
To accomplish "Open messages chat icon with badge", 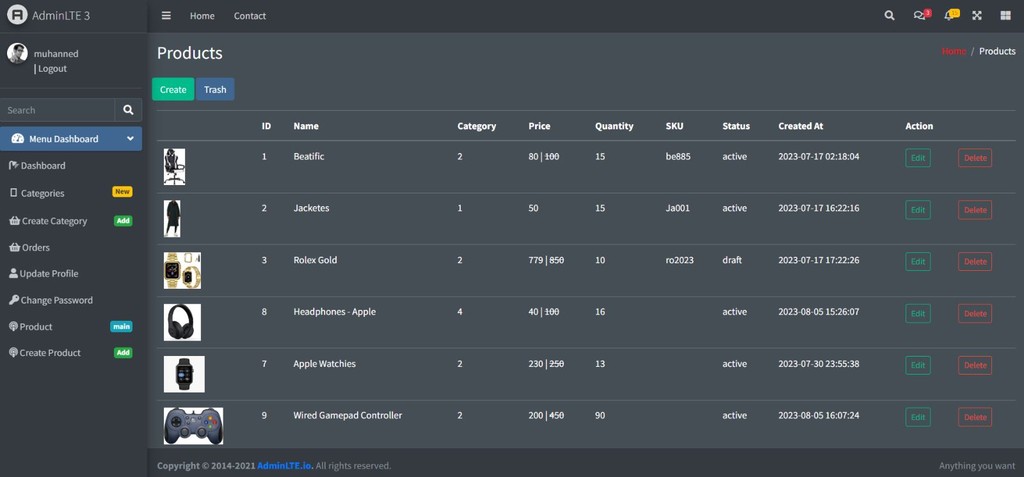I will click(921, 15).
